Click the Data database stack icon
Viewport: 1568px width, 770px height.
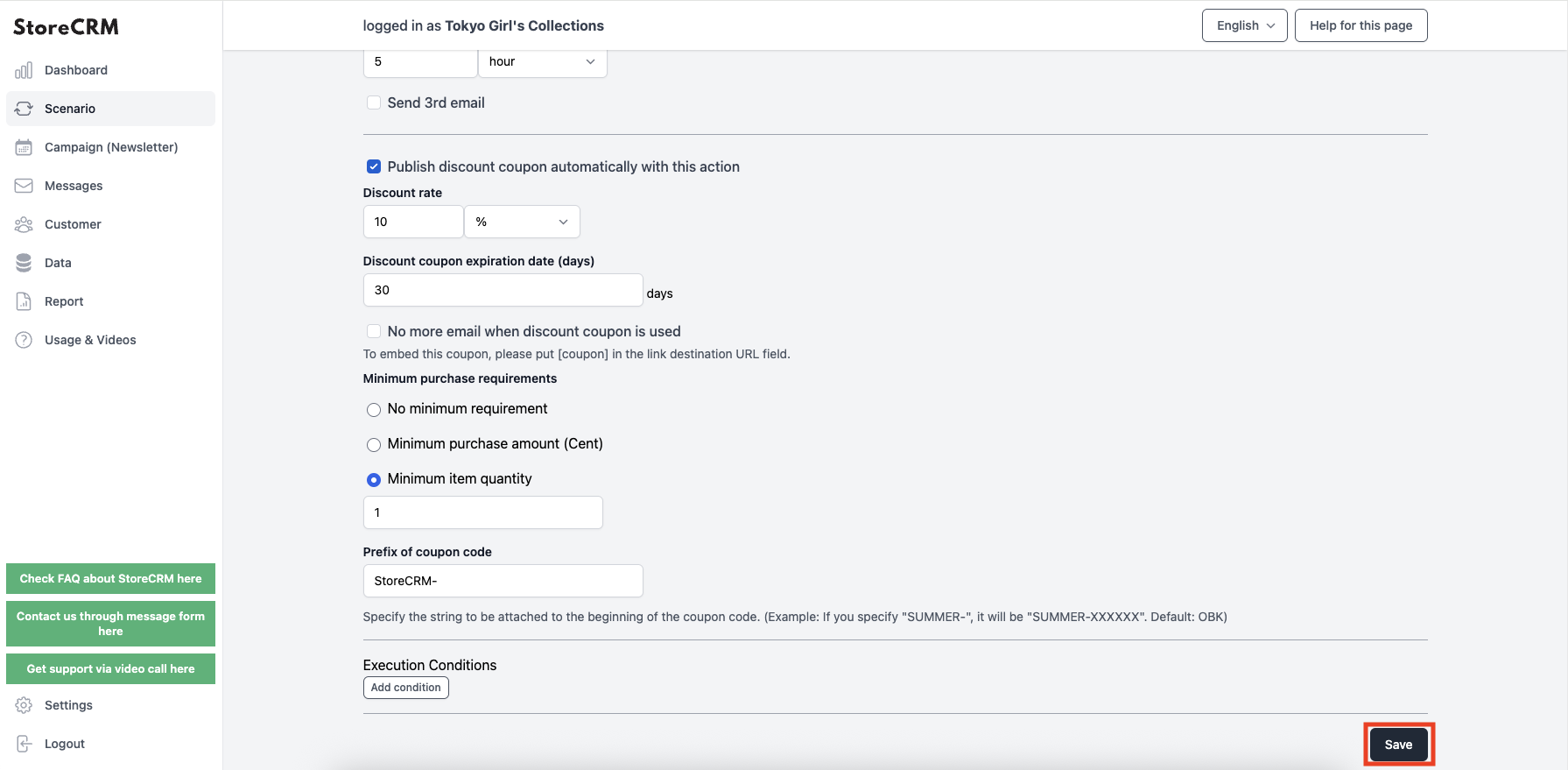(24, 263)
